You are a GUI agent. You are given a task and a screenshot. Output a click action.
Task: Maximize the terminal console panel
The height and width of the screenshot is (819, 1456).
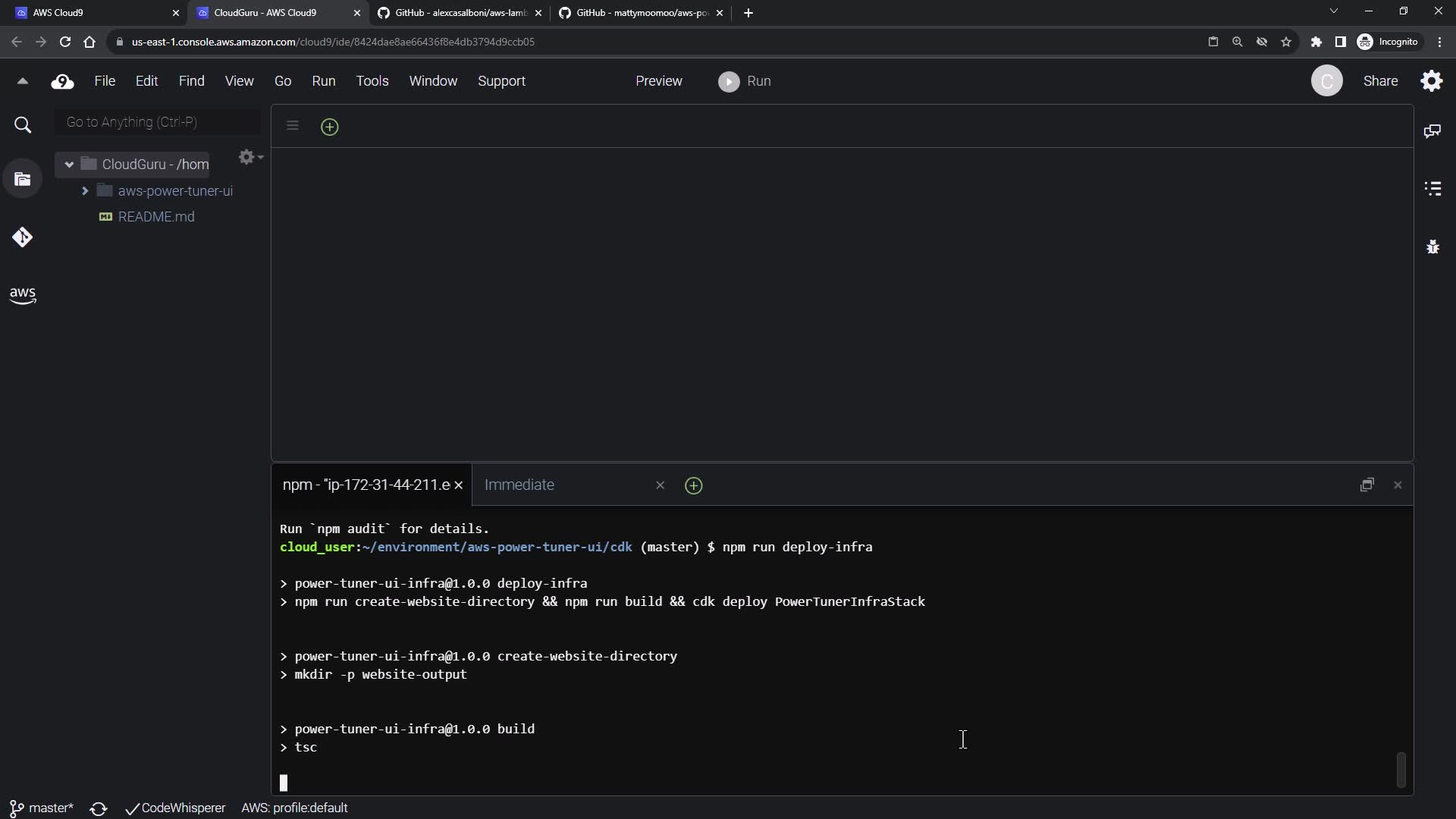coord(1367,485)
